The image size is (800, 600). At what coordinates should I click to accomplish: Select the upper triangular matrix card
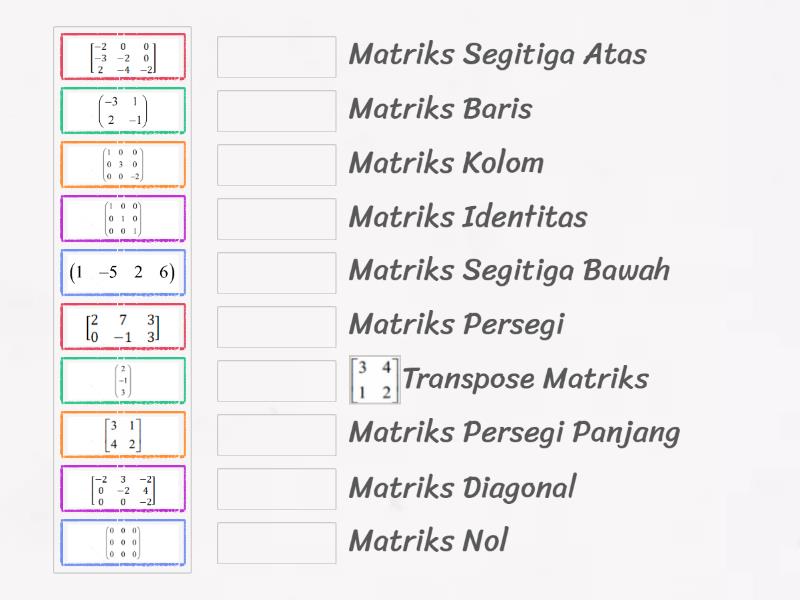(123, 489)
